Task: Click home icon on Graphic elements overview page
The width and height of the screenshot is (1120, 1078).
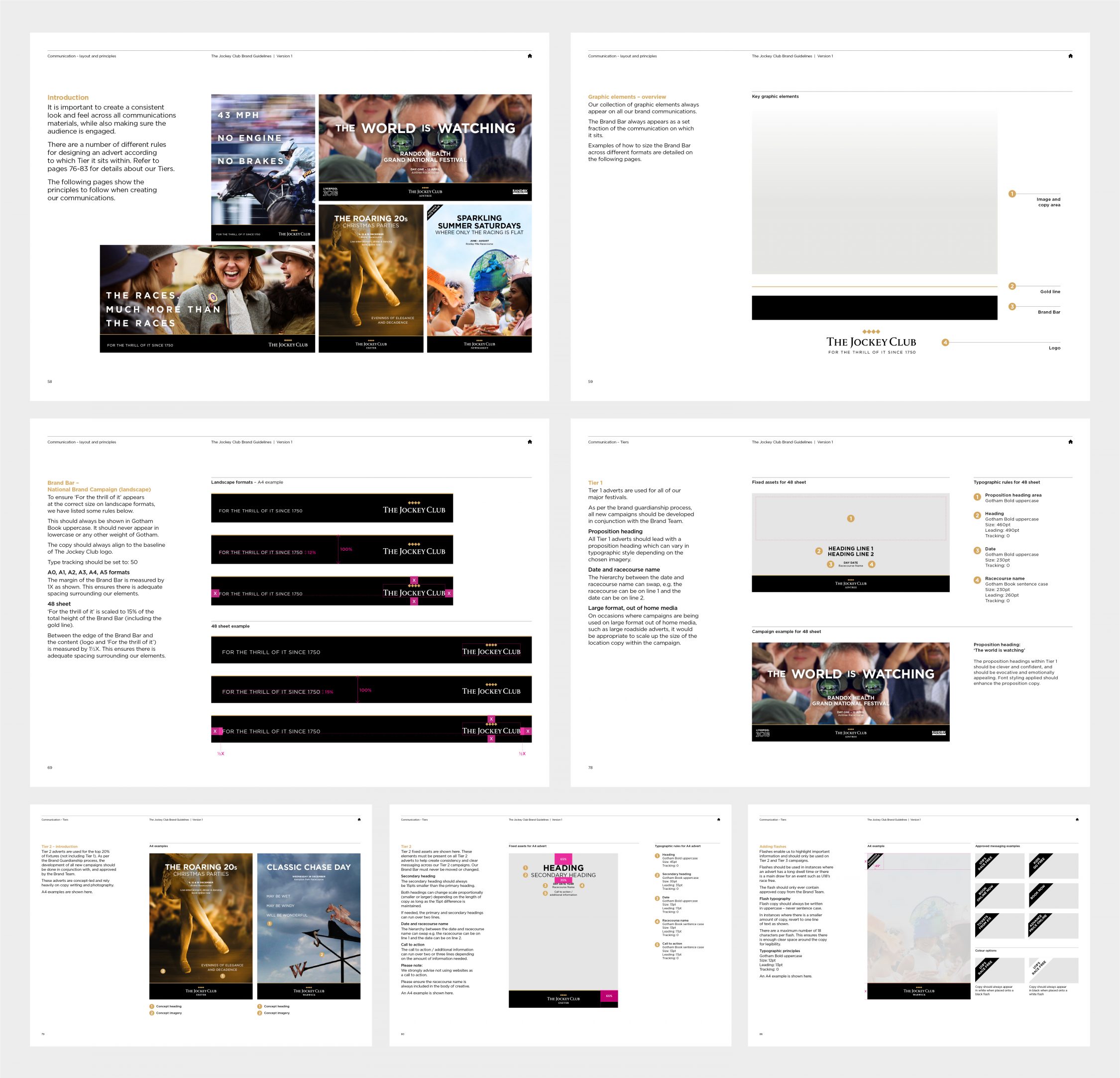Action: (x=1070, y=56)
